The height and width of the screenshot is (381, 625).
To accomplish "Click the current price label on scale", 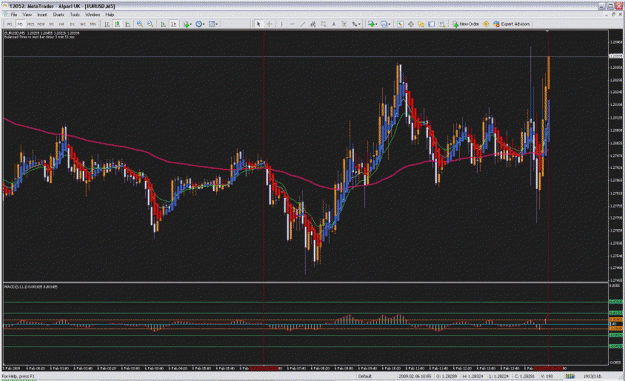I will tap(616, 56).
